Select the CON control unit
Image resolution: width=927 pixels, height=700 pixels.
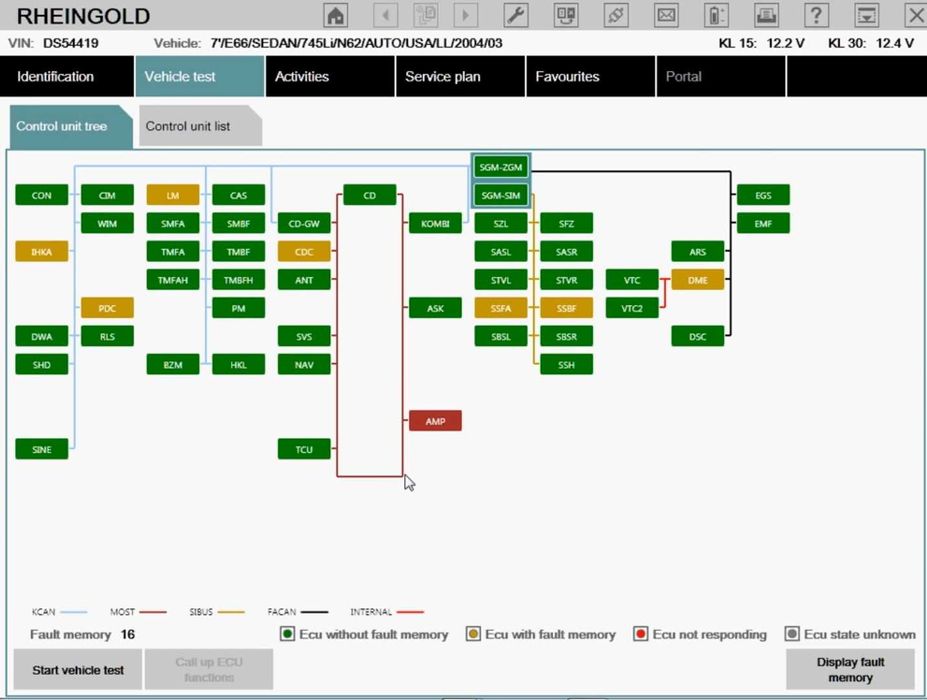point(41,195)
